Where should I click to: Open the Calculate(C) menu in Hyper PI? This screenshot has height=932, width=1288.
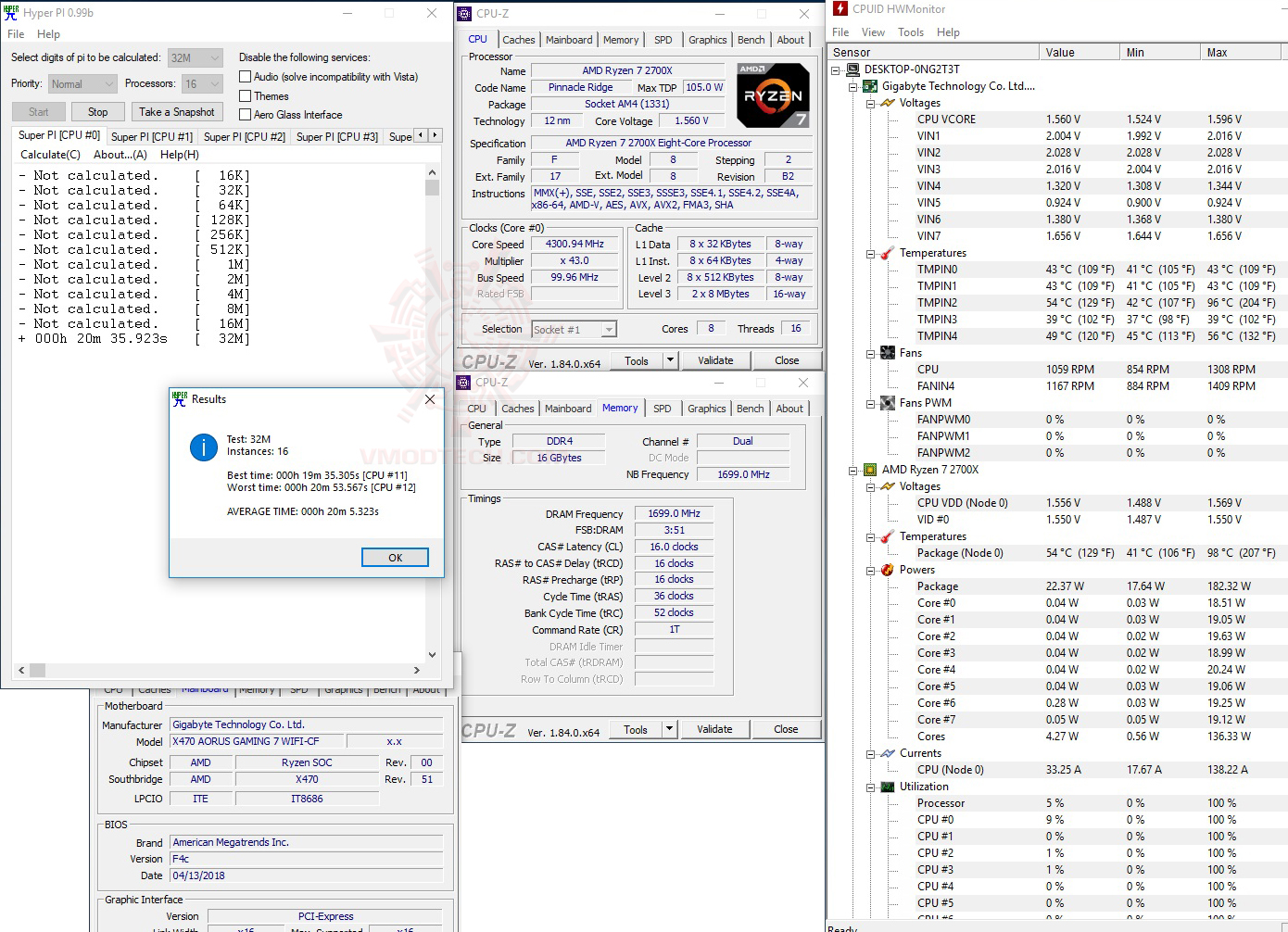coord(50,155)
